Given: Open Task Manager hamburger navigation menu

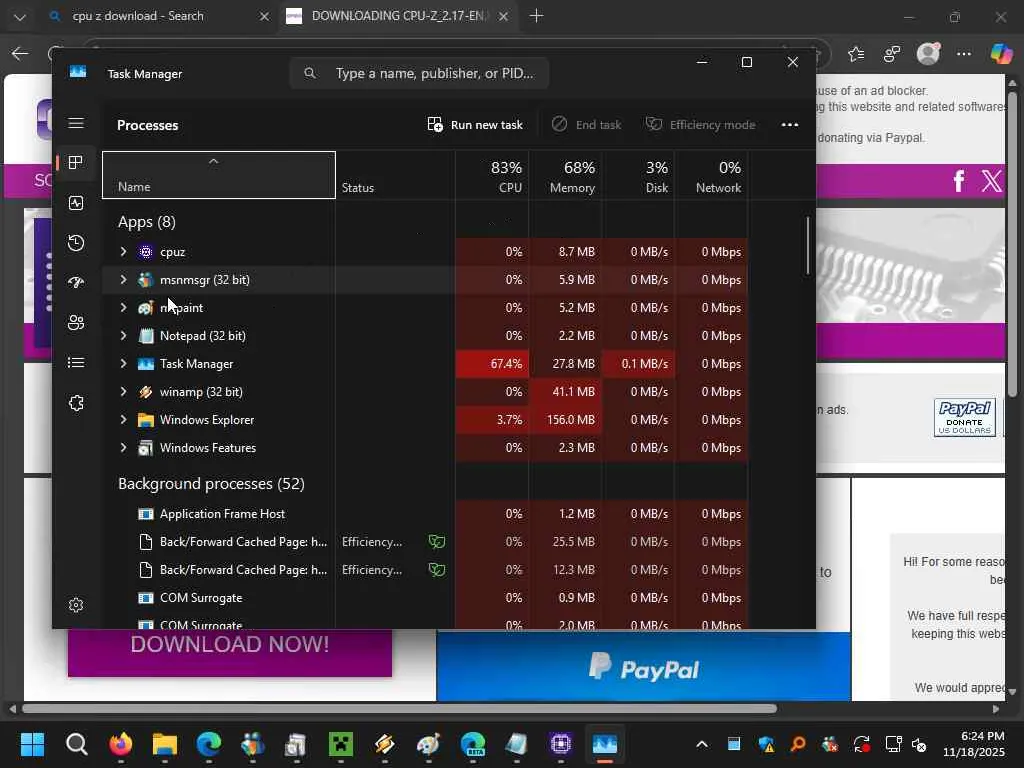Looking at the screenshot, I should [x=76, y=123].
